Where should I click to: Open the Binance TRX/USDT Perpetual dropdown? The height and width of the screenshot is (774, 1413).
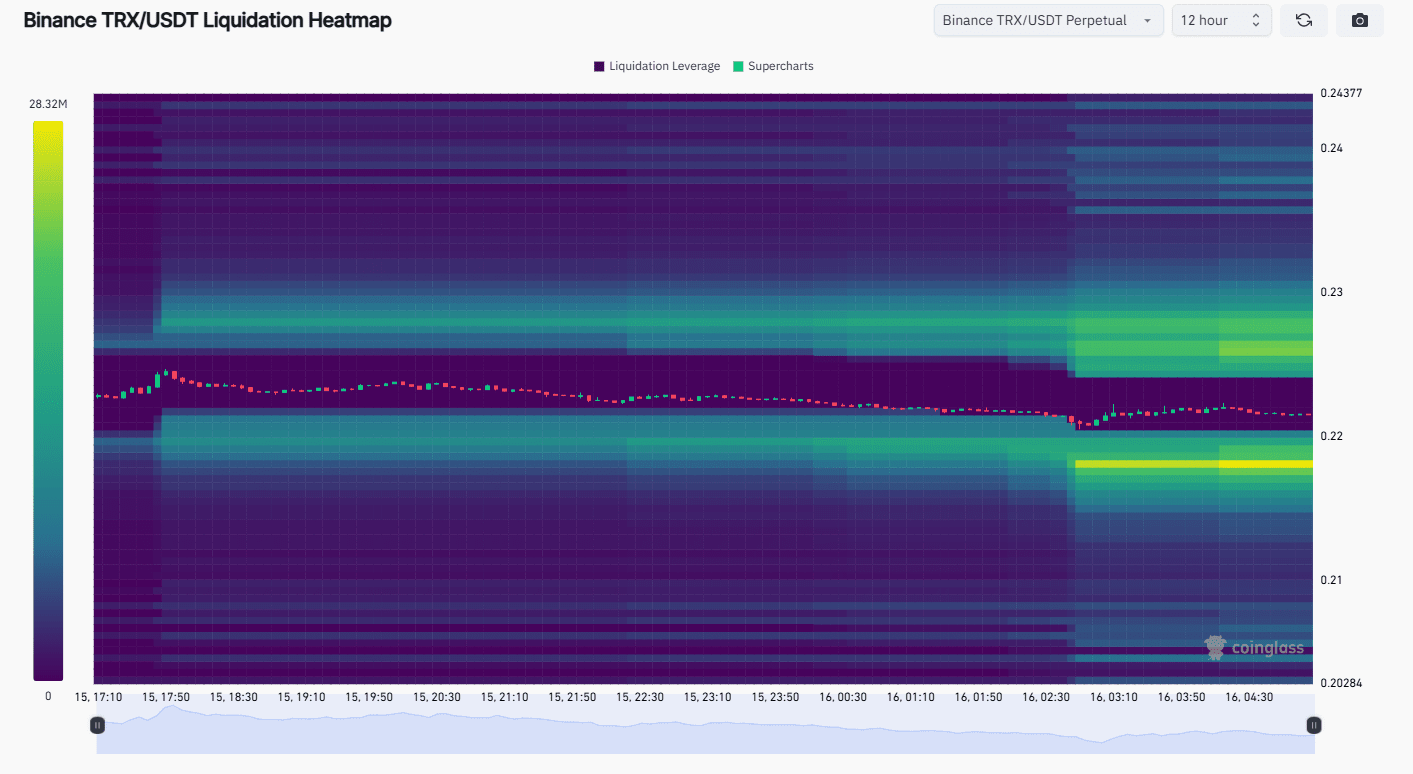1048,20
